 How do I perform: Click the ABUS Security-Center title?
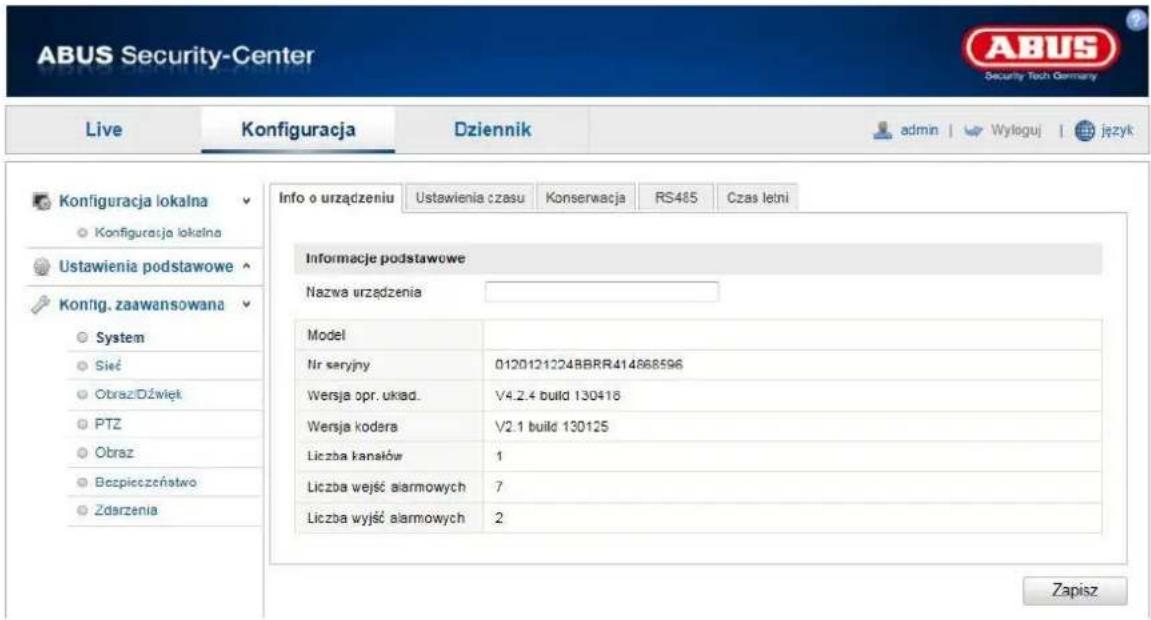pos(175,56)
